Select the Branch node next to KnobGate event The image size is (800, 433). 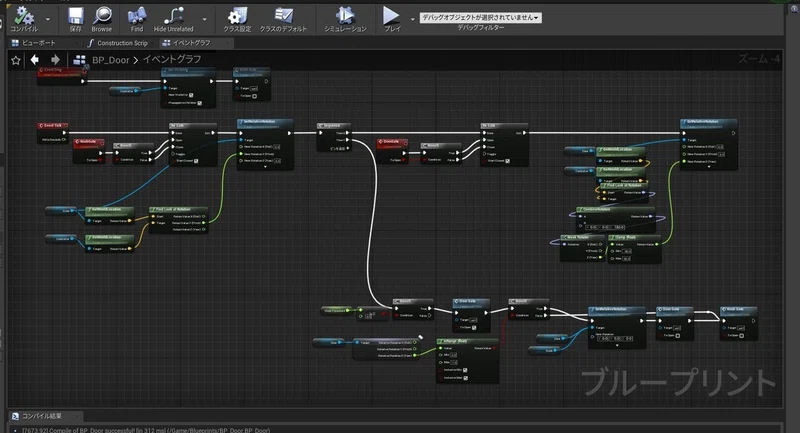click(x=134, y=153)
